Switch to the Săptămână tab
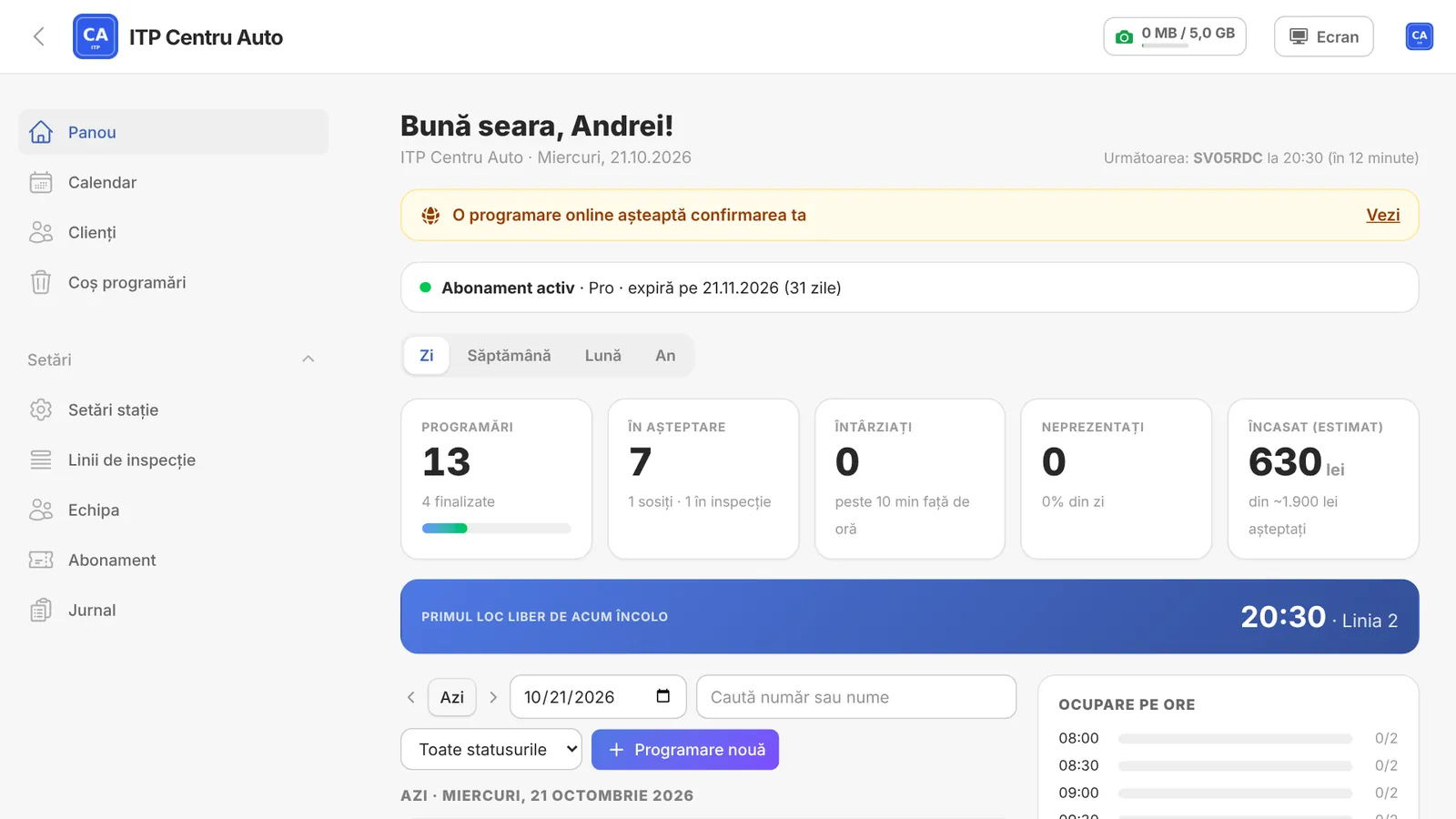1456x819 pixels. [510, 356]
